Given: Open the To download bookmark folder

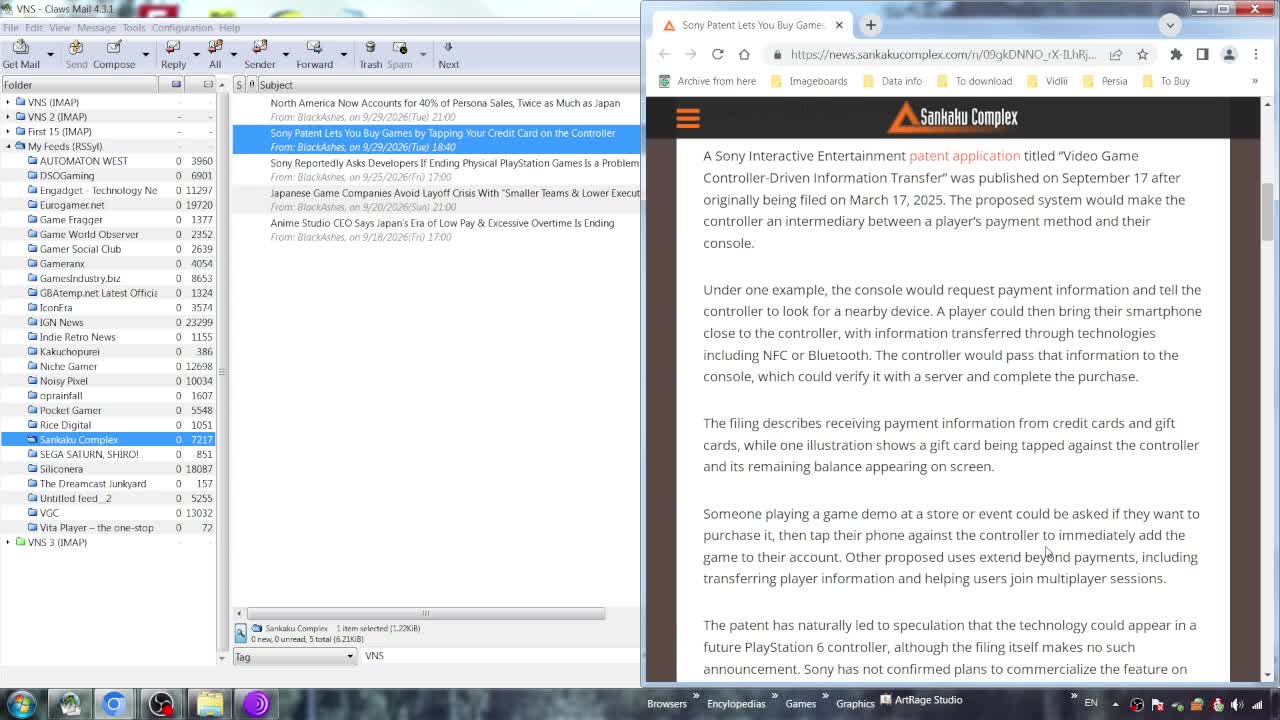Looking at the screenshot, I should click(973, 81).
